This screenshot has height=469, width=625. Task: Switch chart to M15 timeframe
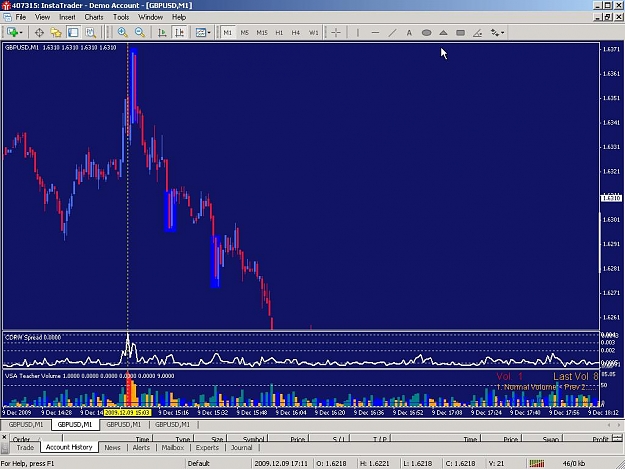262,33
